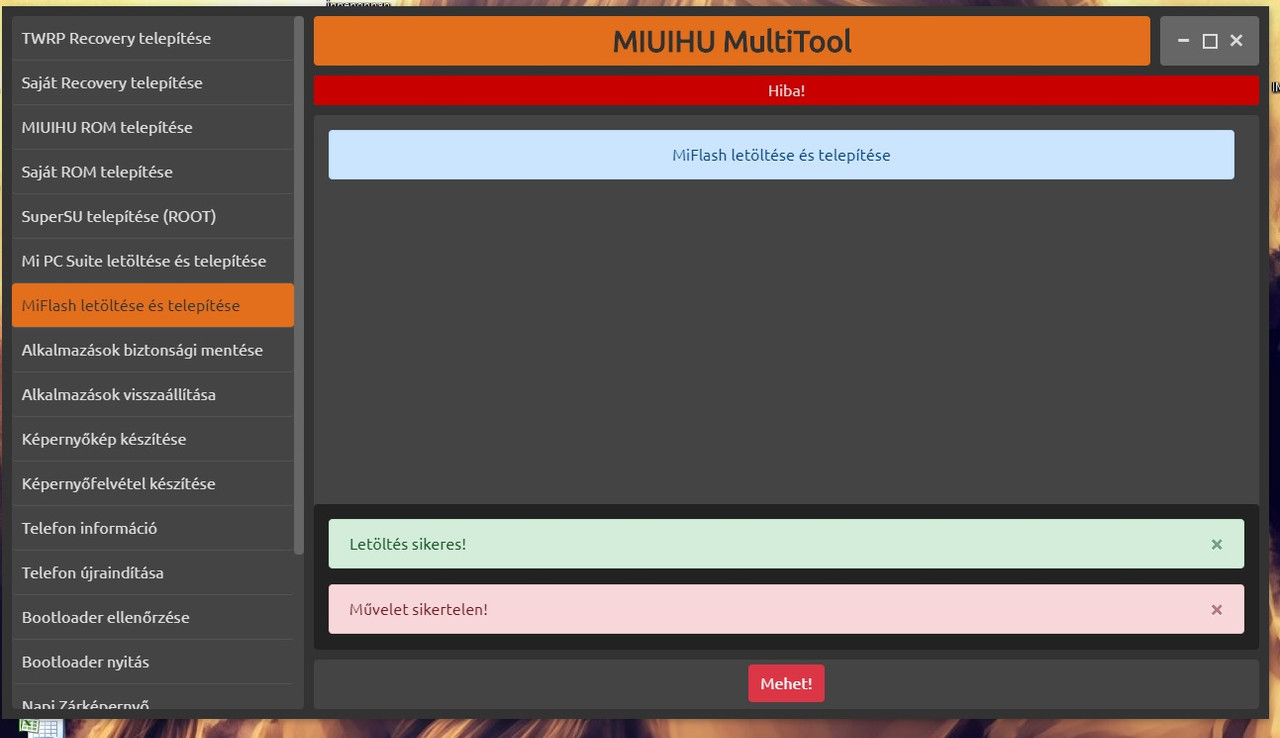The width and height of the screenshot is (1280, 738).
Task: Click the Letöltés sikeres! message text
Action: [408, 544]
